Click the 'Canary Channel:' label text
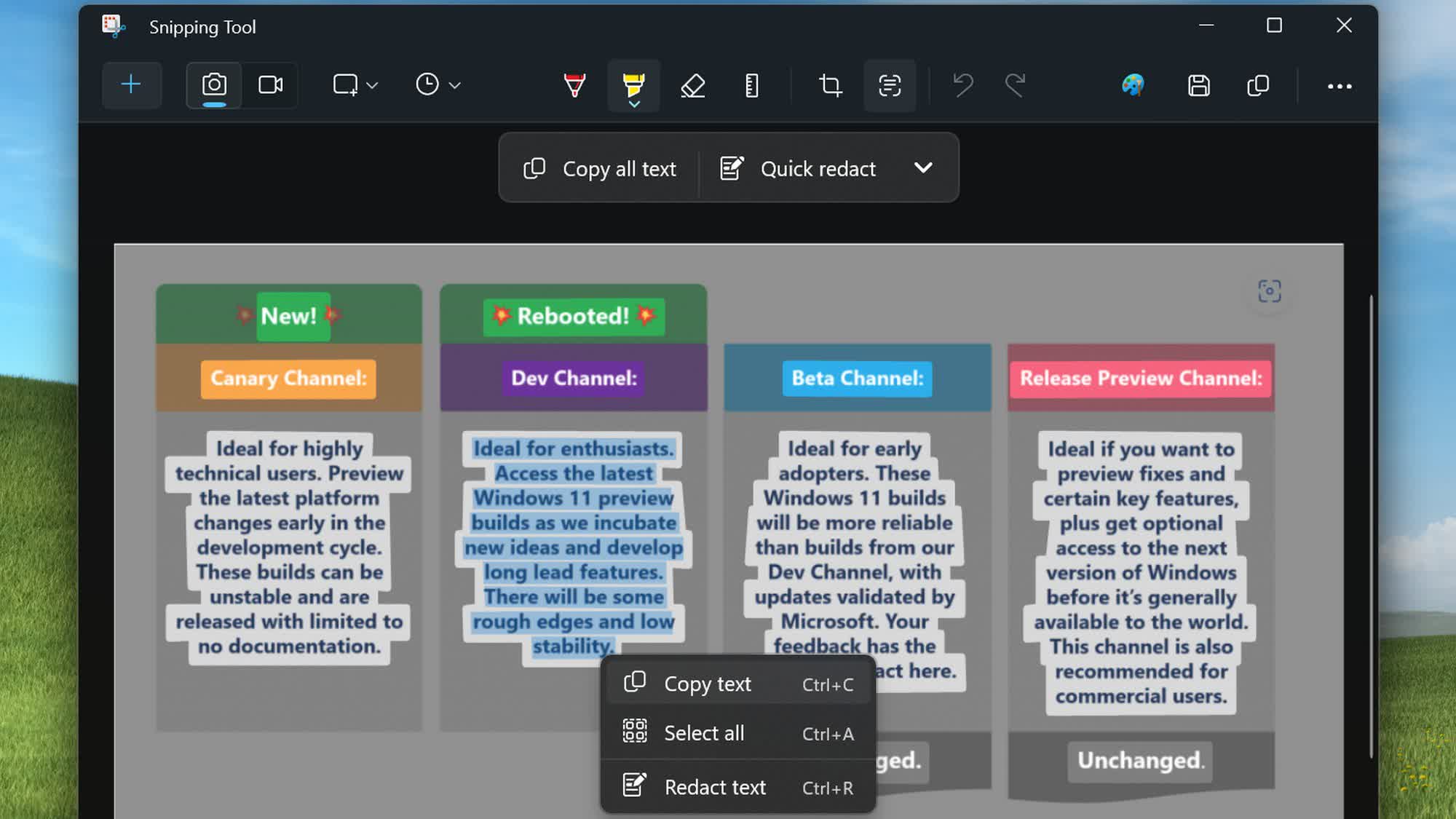Viewport: 1456px width, 819px height. (x=288, y=379)
